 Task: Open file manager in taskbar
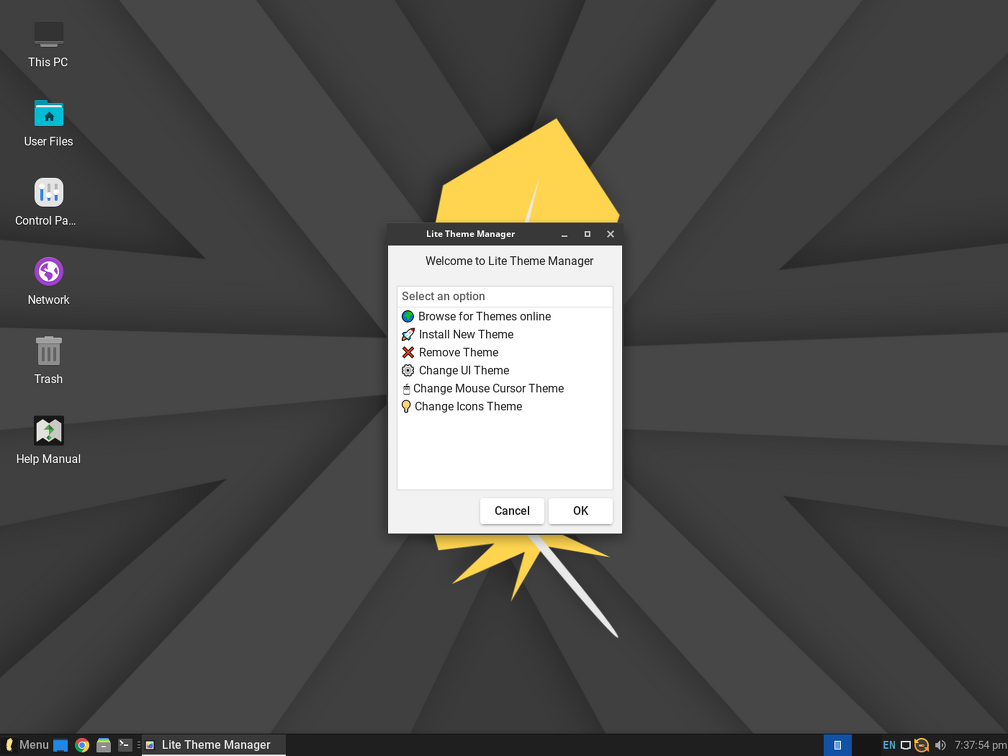(x=103, y=745)
